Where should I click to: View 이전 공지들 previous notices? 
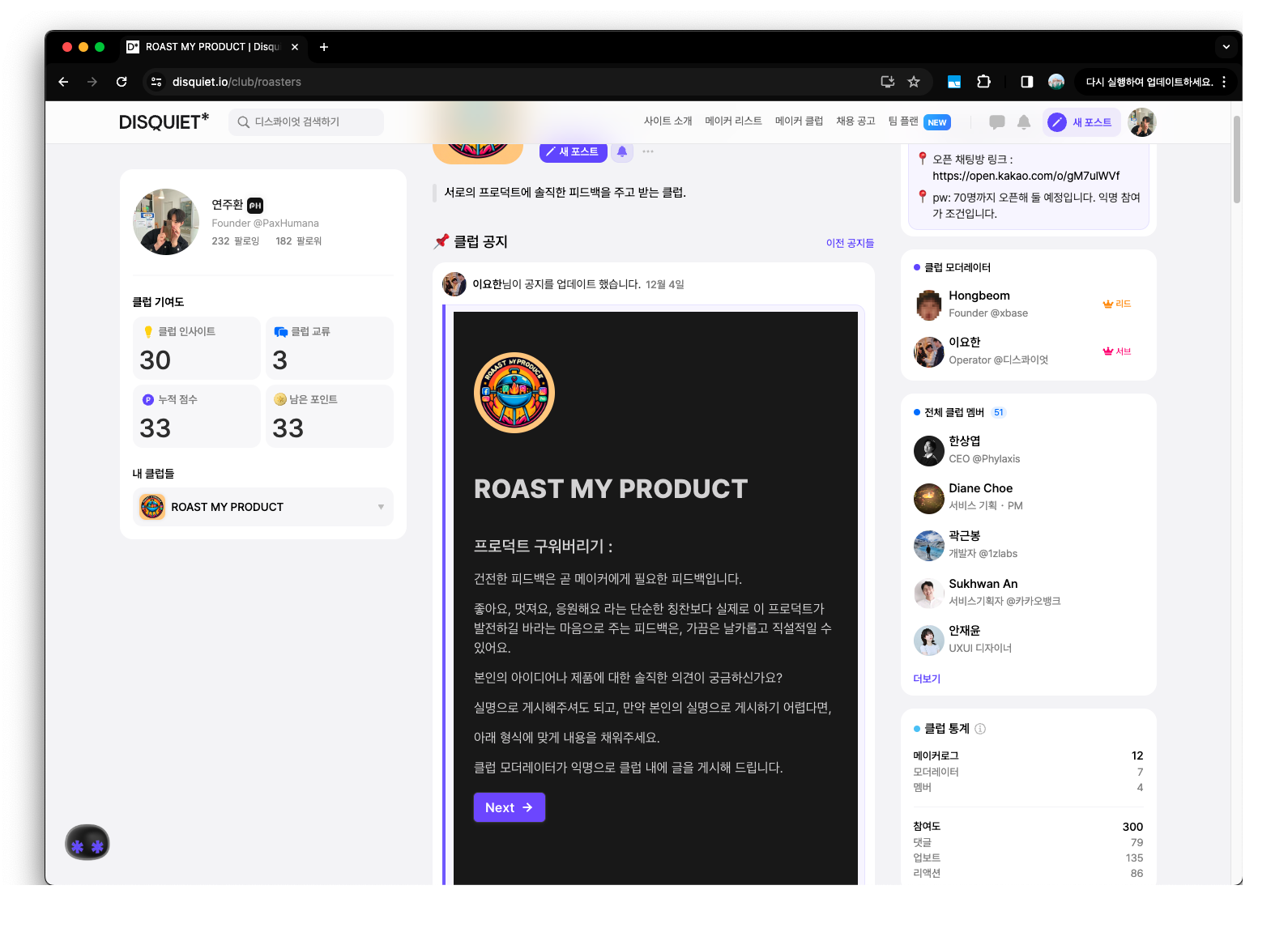851,243
